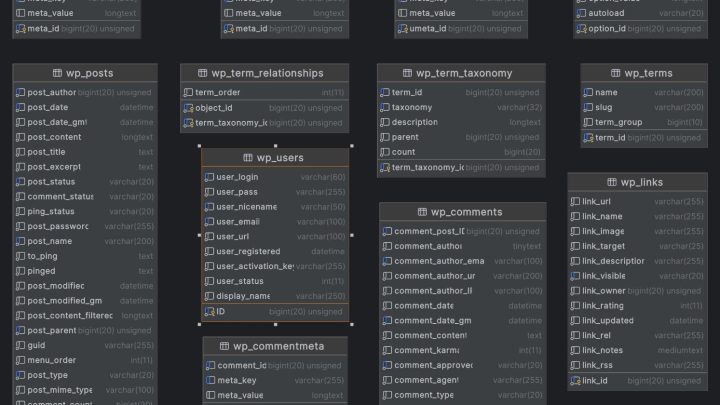
Task: Click column icon next to user_email
Action: (x=209, y=222)
